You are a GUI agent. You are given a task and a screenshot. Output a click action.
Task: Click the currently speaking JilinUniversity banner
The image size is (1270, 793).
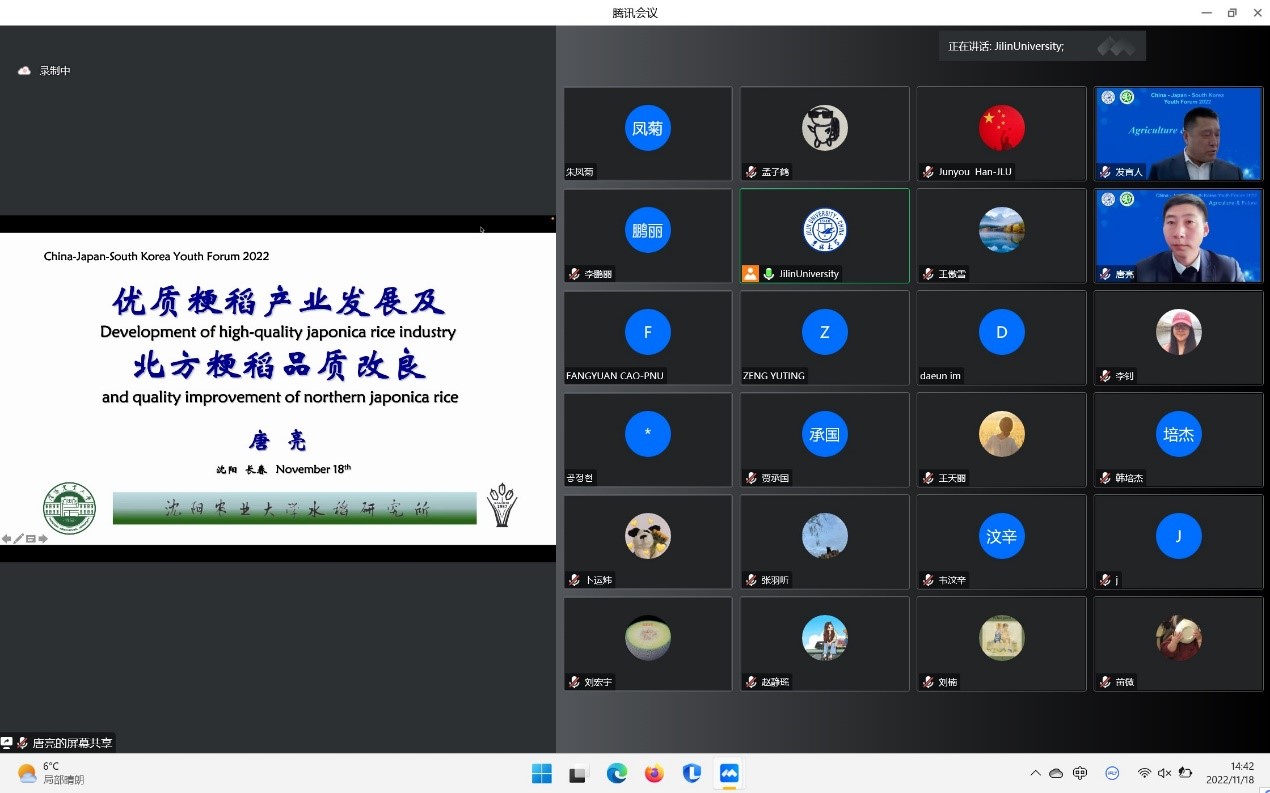[x=1041, y=46]
